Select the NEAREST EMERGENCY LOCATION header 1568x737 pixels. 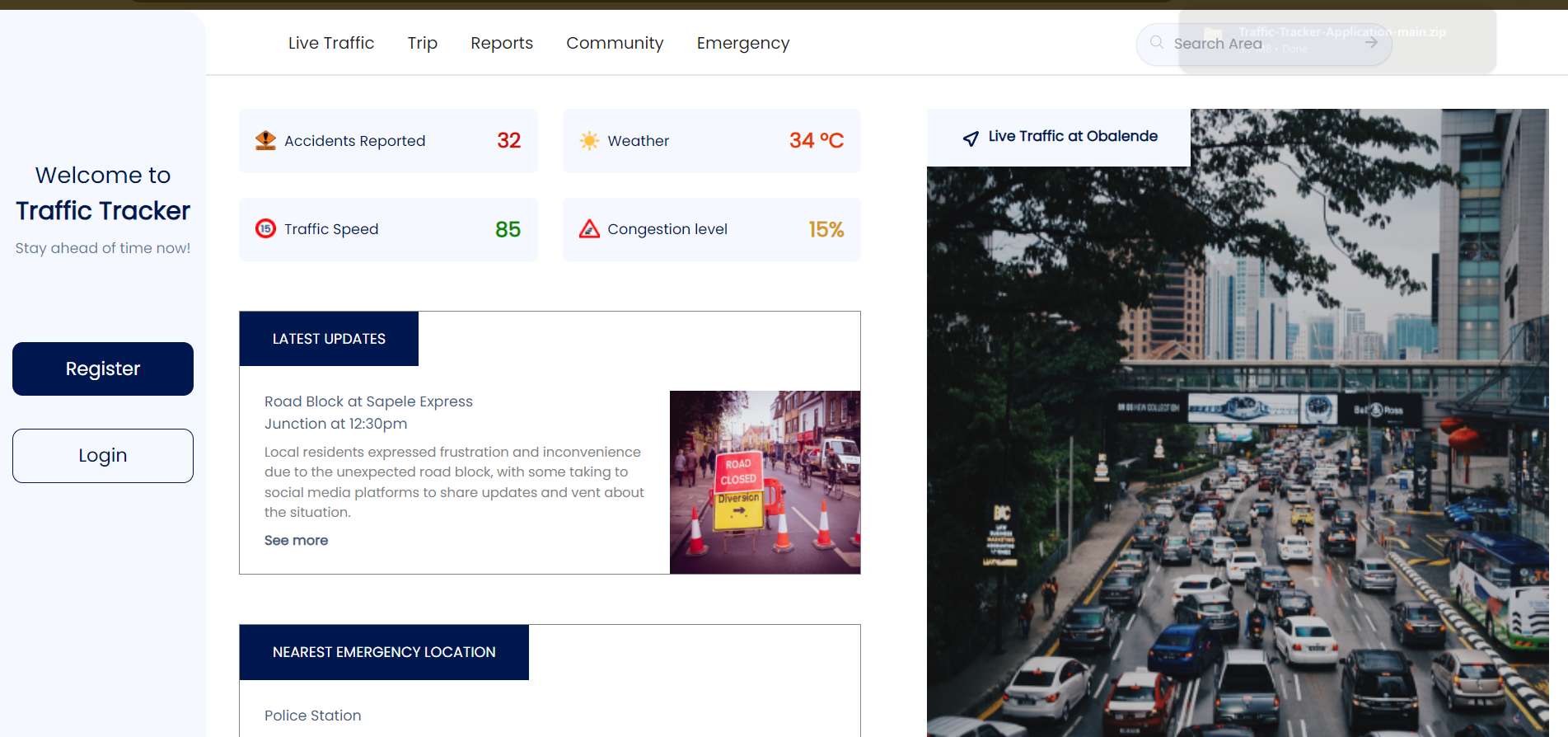pos(384,652)
